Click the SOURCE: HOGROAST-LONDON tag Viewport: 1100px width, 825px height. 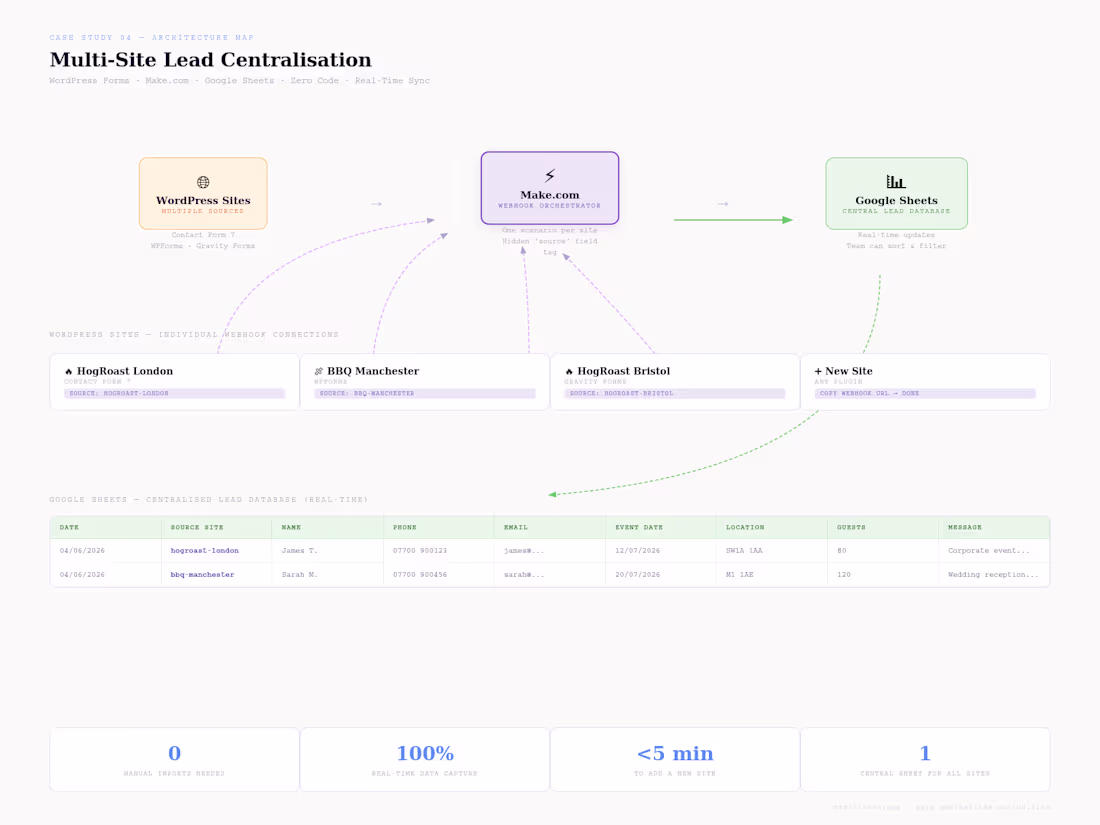[175, 394]
